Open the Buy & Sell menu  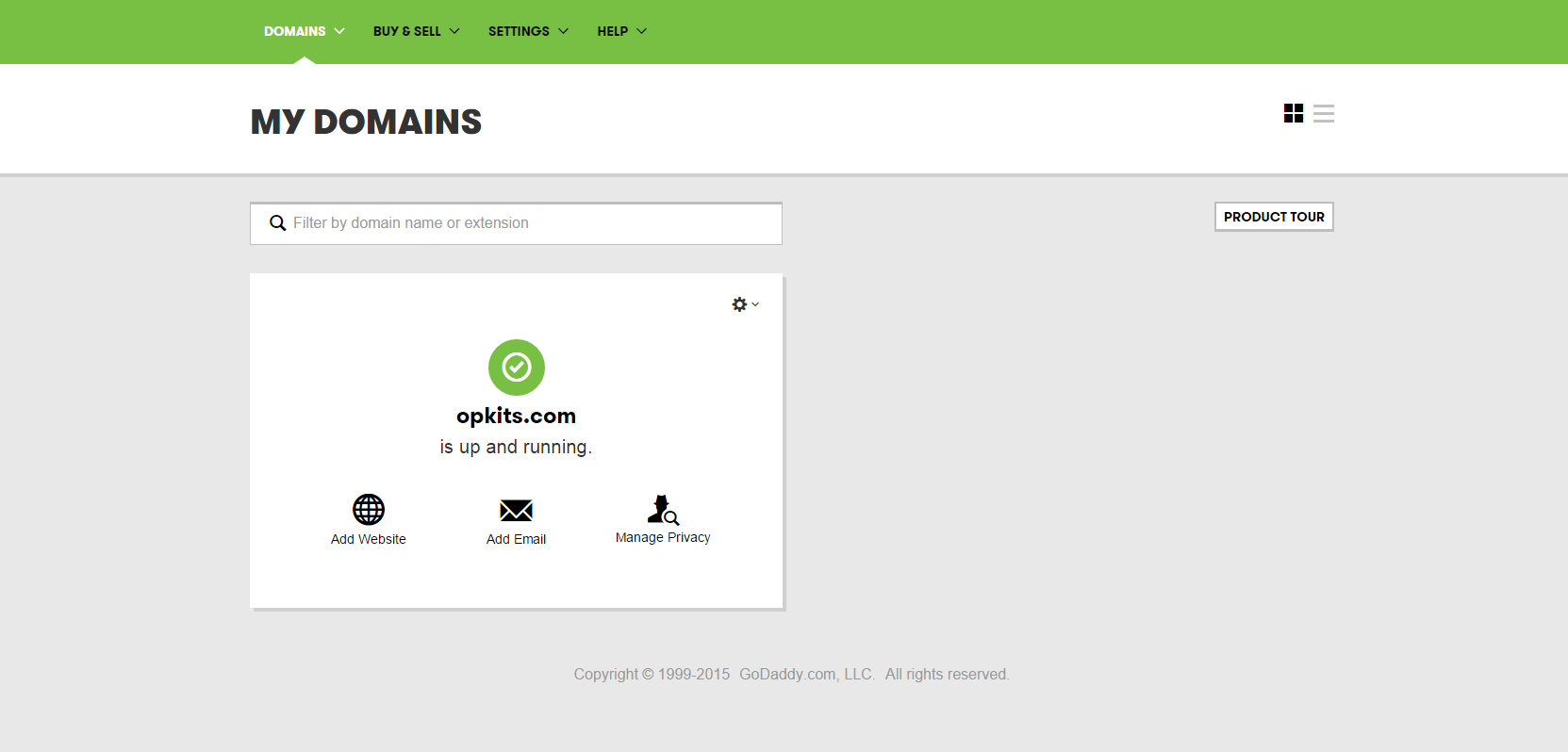[417, 31]
